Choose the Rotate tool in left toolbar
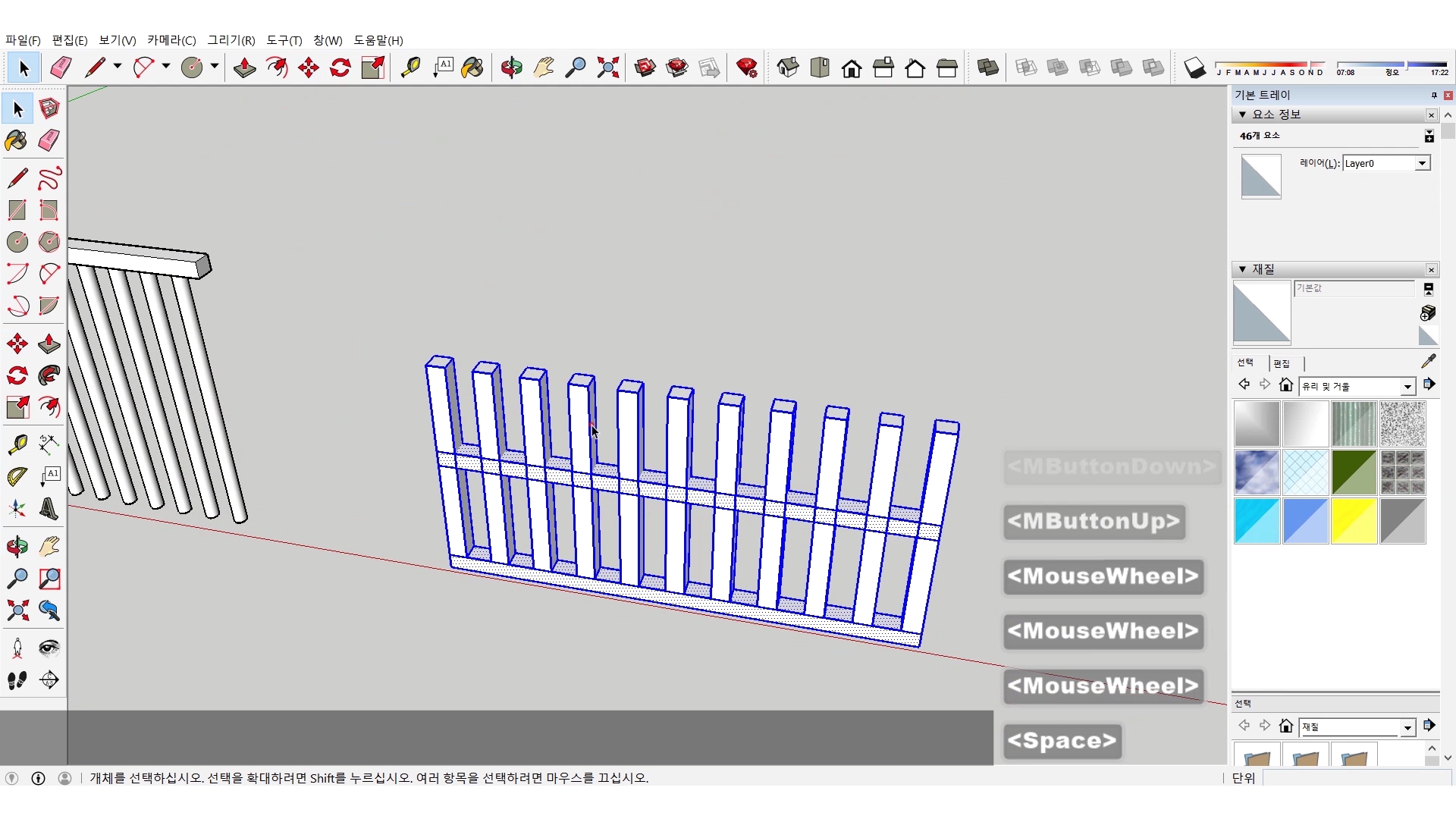The image size is (1456, 819). point(17,375)
